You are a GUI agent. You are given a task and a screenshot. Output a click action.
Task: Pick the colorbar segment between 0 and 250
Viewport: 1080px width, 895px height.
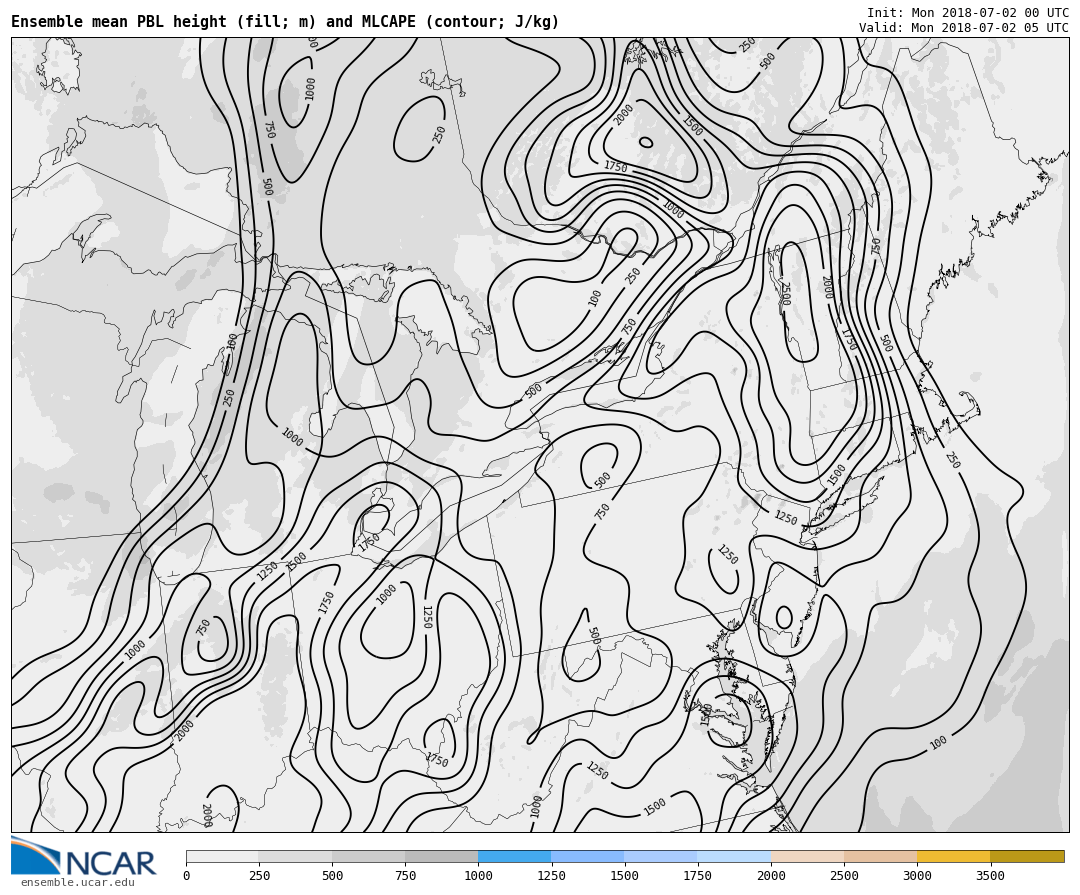[222, 856]
